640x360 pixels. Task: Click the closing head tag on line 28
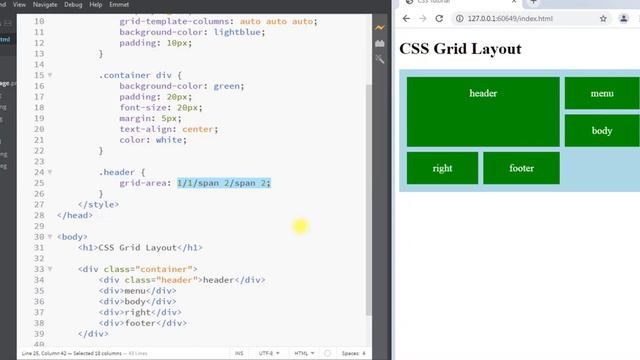(x=75, y=215)
